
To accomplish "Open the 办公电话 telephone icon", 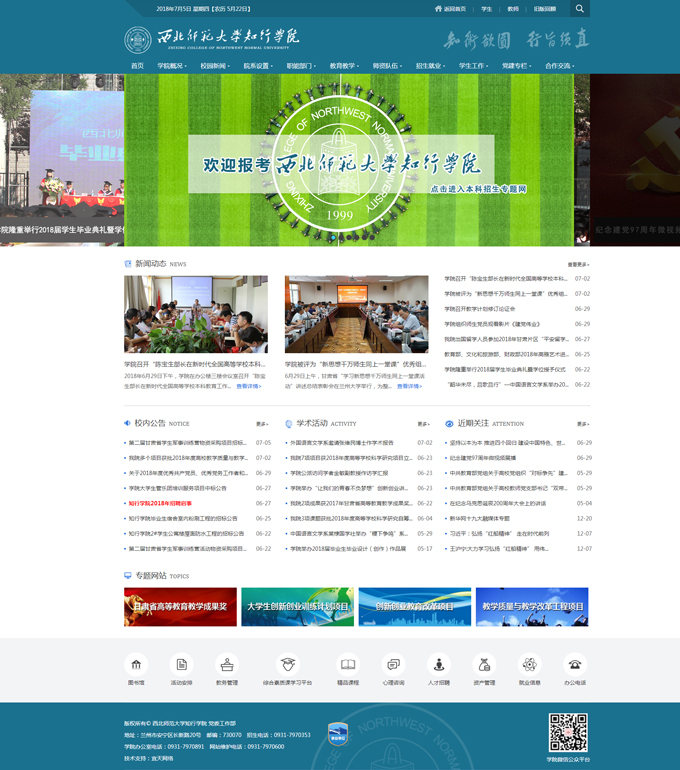I will tap(575, 664).
